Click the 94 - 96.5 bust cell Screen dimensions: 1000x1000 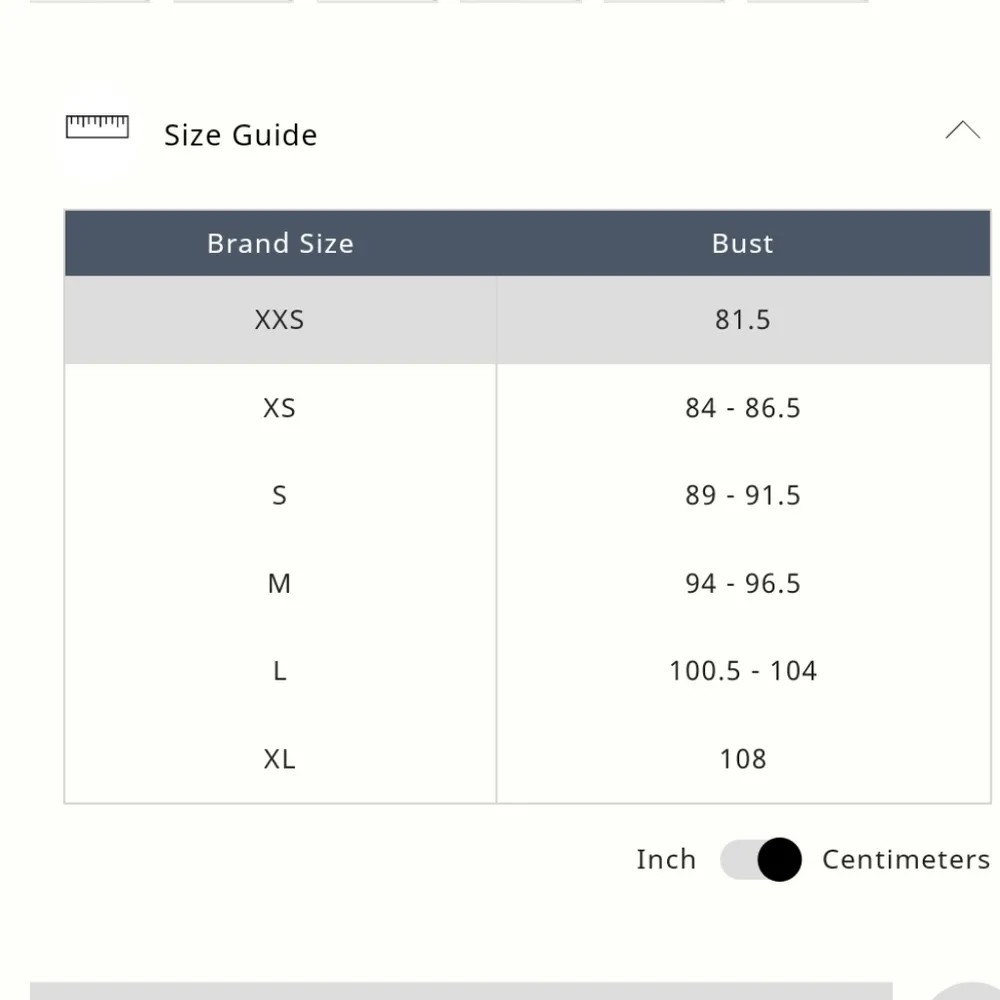pos(743,584)
